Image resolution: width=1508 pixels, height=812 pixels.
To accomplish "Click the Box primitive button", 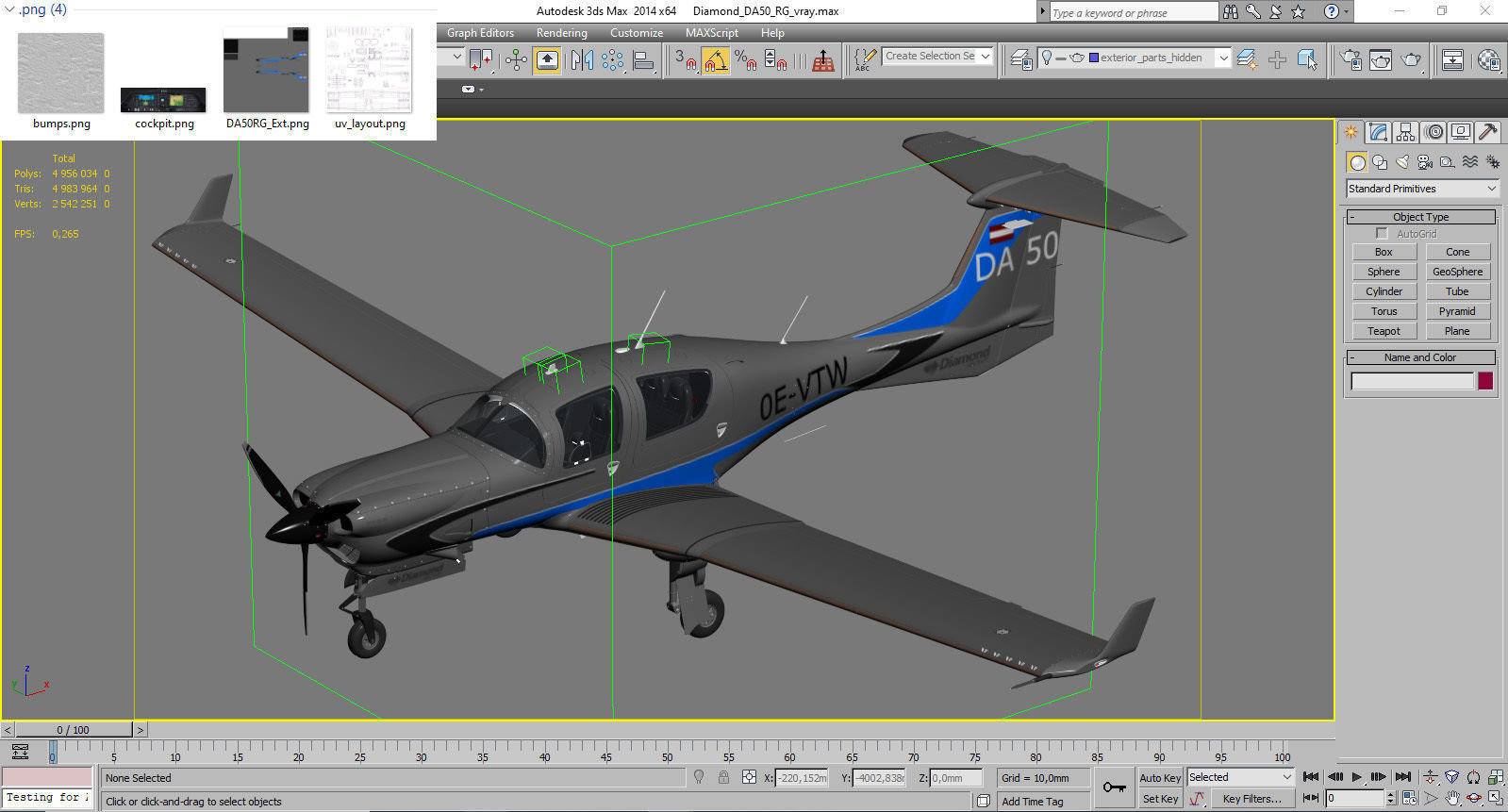I will pyautogui.click(x=1384, y=252).
